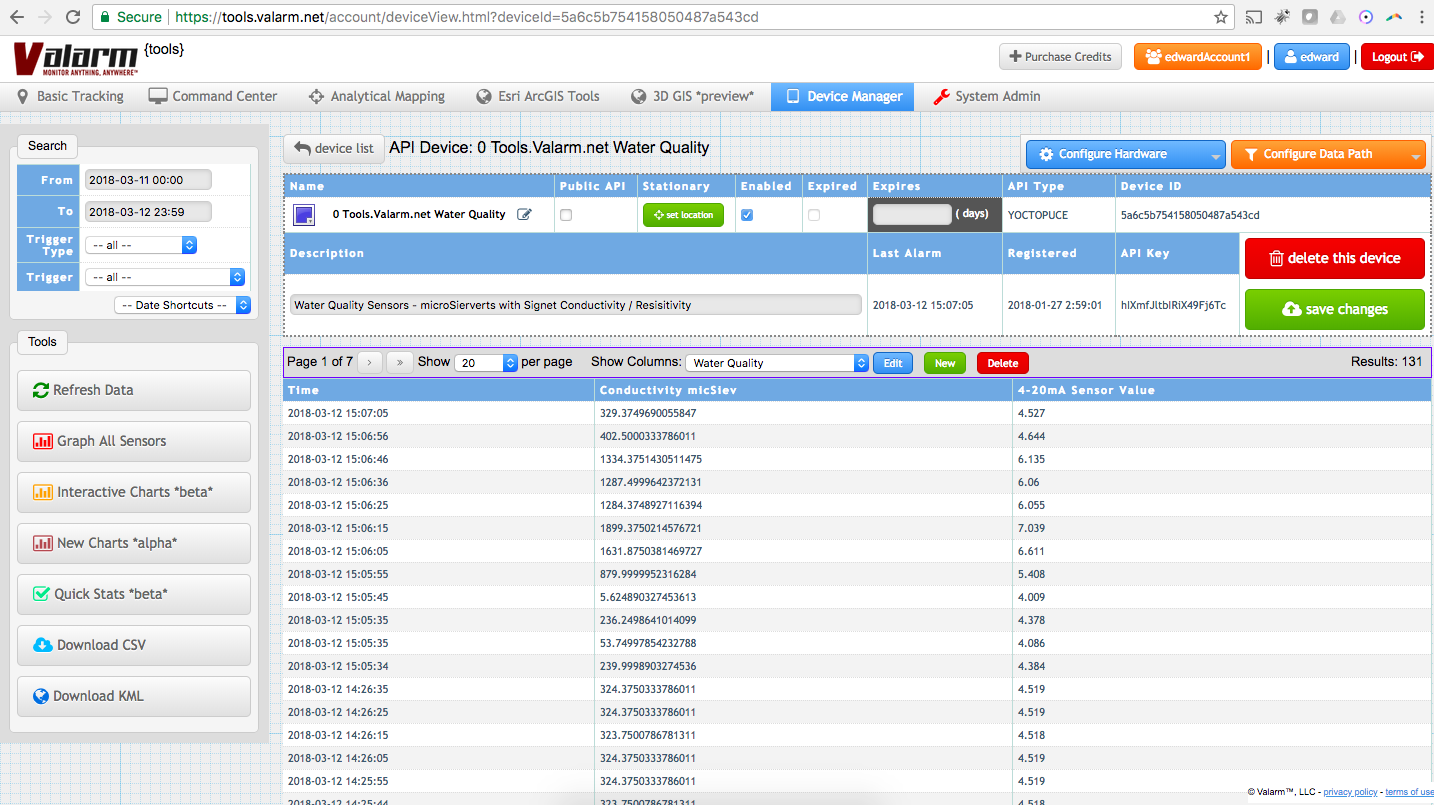
Task: Open the edwardAccount1 account button
Action: [1198, 57]
